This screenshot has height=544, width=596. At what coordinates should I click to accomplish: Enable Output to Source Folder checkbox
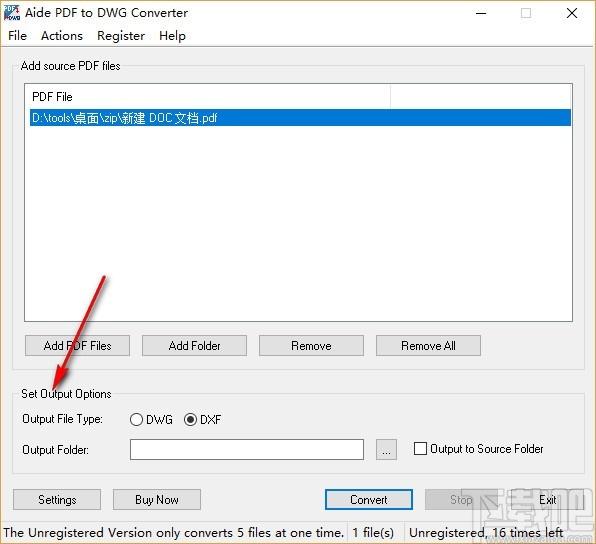pos(420,449)
